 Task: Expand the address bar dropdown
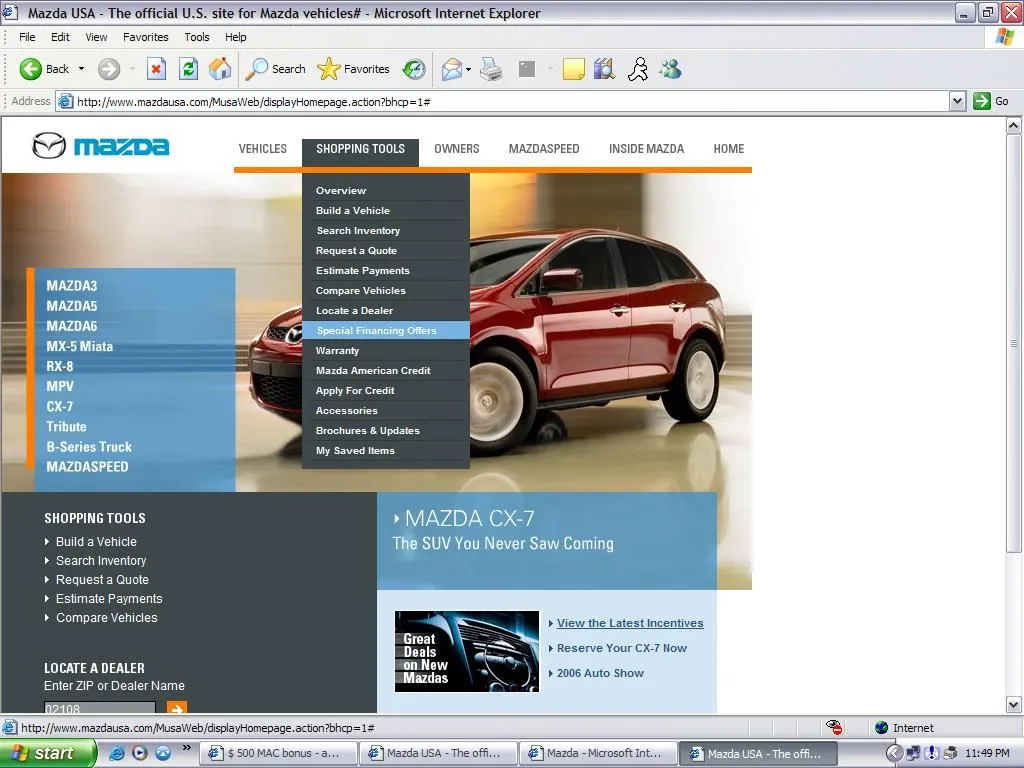[957, 101]
